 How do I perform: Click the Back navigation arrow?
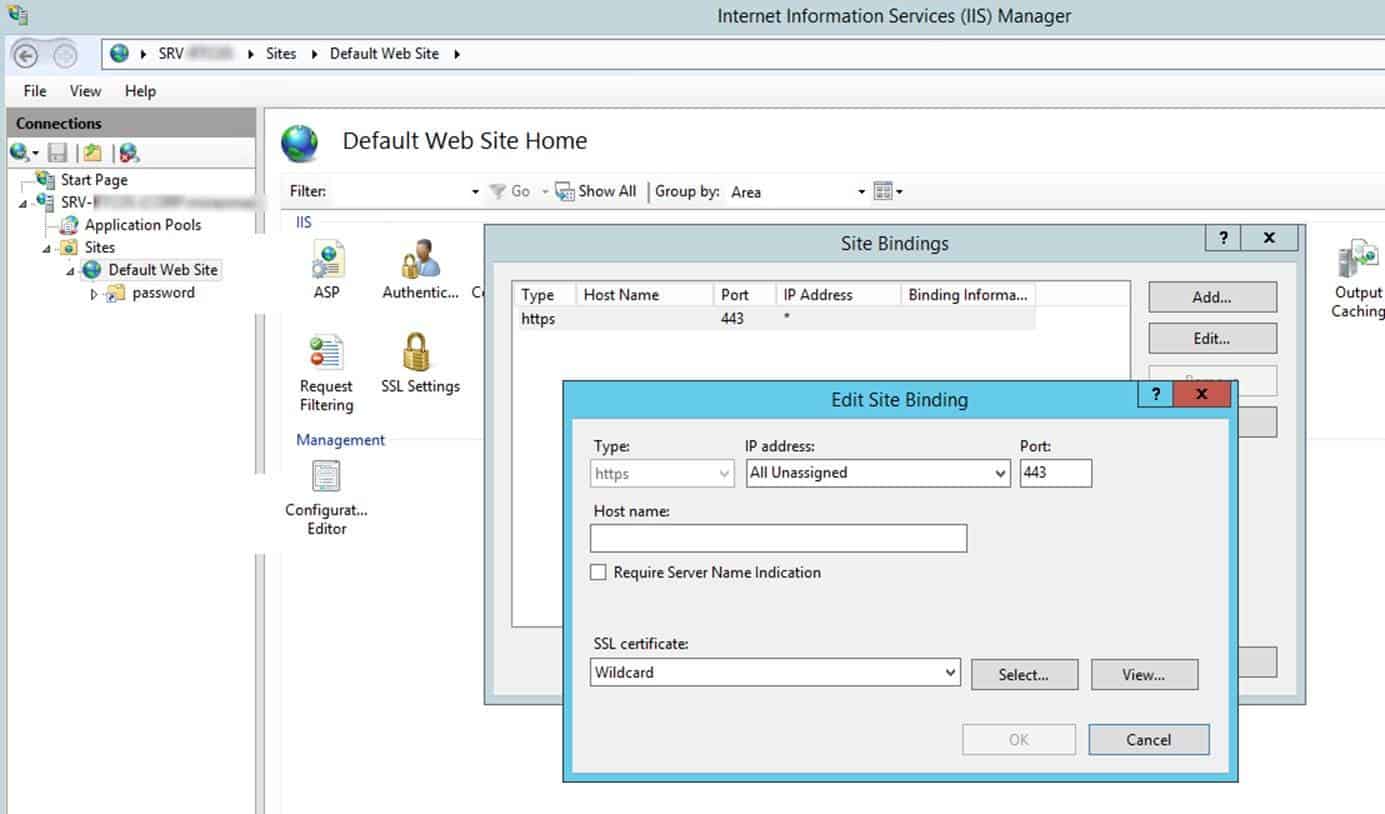click(x=26, y=55)
